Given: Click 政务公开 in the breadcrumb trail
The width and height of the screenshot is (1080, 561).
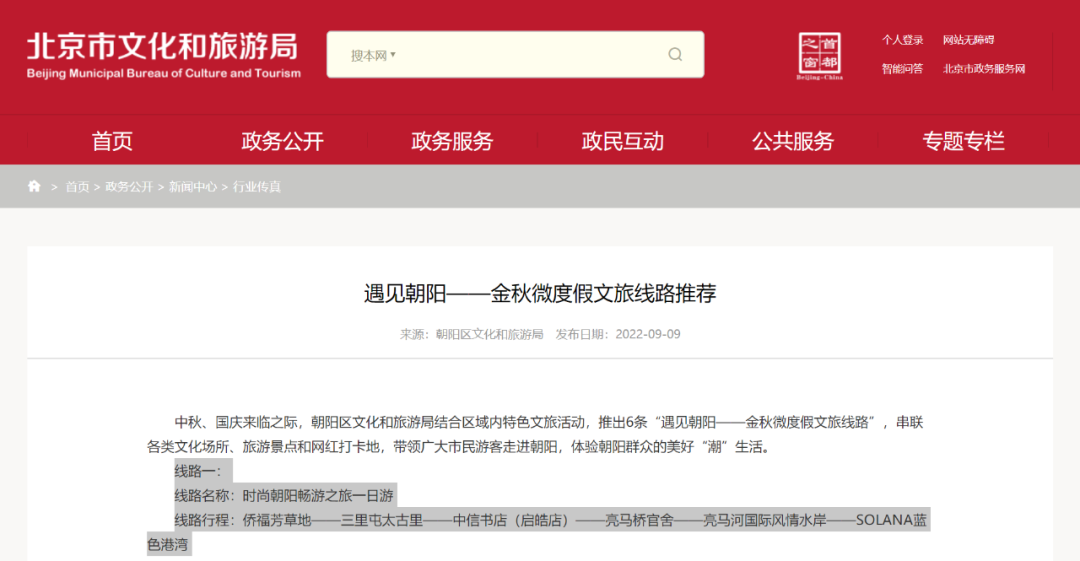Looking at the screenshot, I should point(129,187).
